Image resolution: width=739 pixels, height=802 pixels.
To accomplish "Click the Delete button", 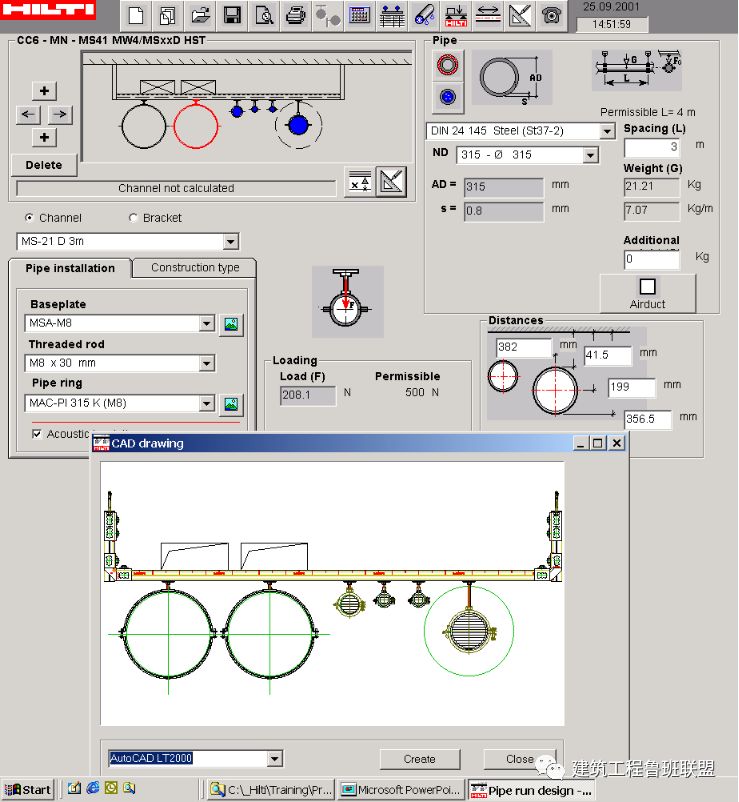I will [x=44, y=165].
